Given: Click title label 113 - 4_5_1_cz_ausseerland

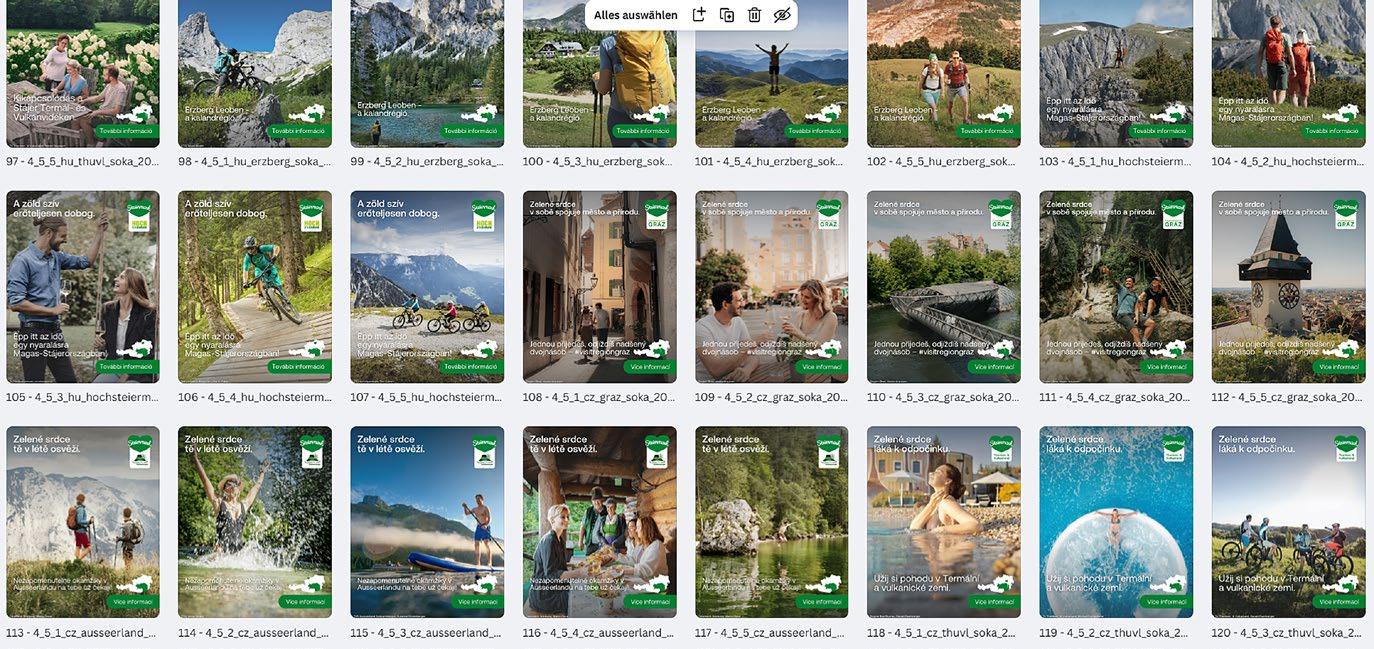Looking at the screenshot, I should (83, 633).
